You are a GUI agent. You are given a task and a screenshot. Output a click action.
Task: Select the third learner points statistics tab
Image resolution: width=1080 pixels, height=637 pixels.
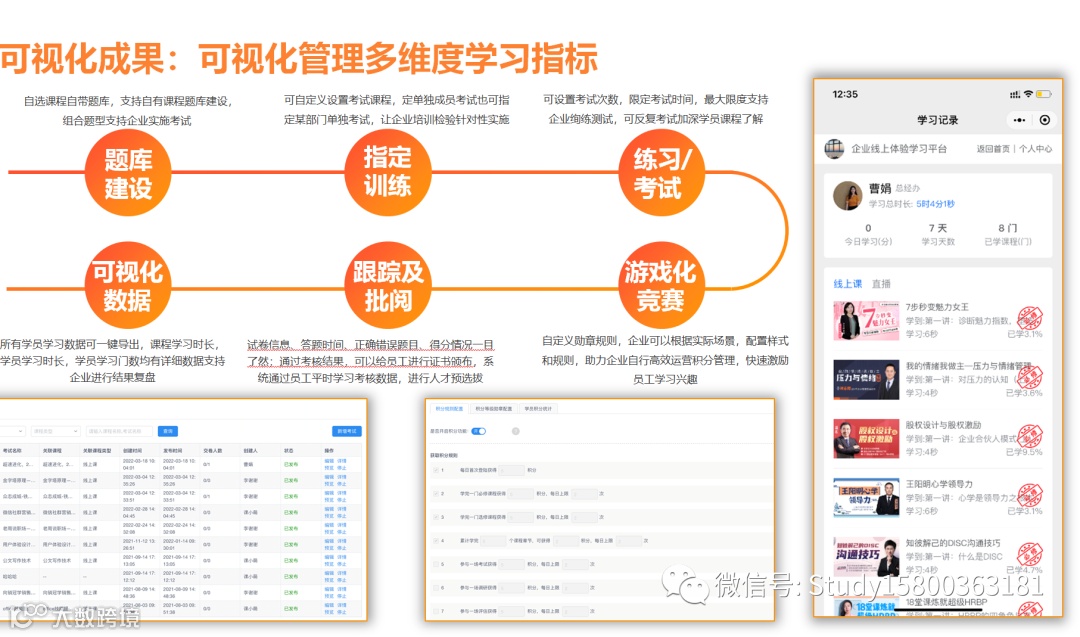538,409
